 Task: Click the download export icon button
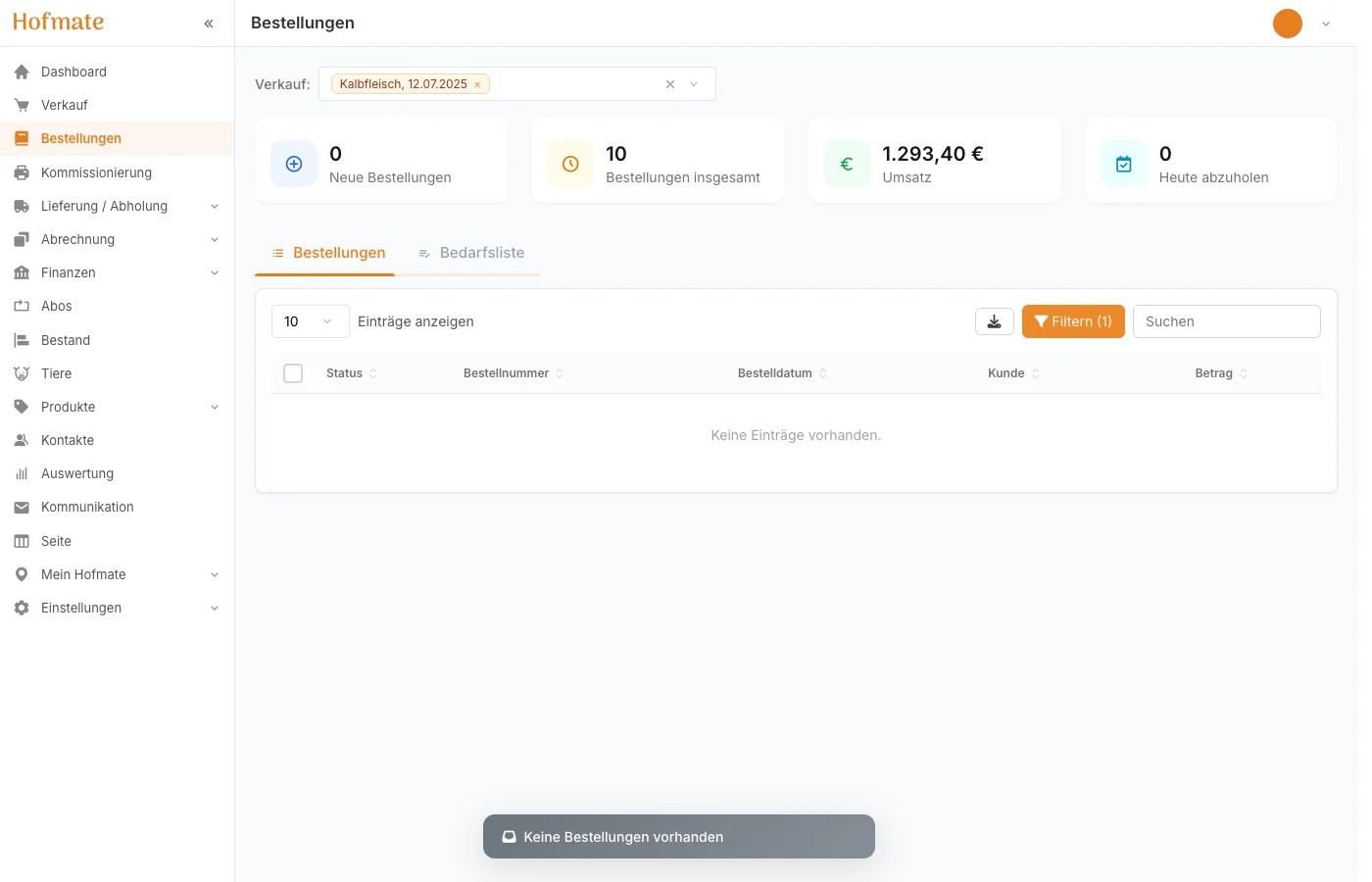994,321
